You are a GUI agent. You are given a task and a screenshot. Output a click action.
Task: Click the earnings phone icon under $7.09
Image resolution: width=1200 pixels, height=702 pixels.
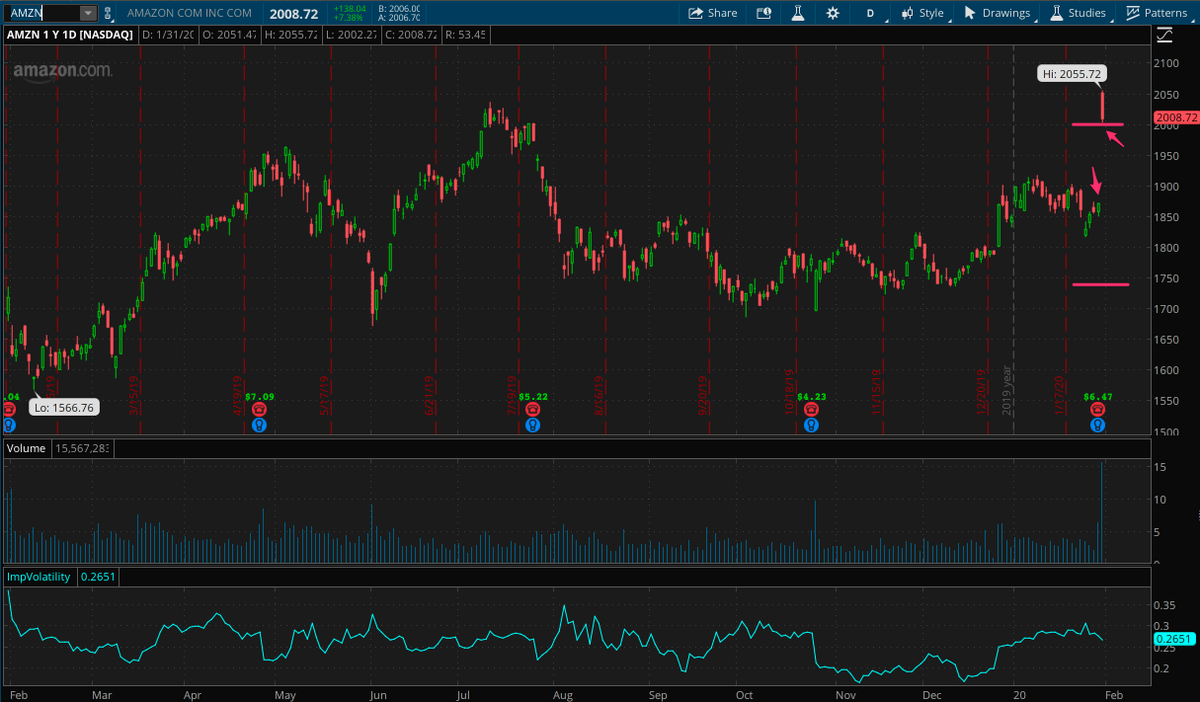(x=259, y=409)
